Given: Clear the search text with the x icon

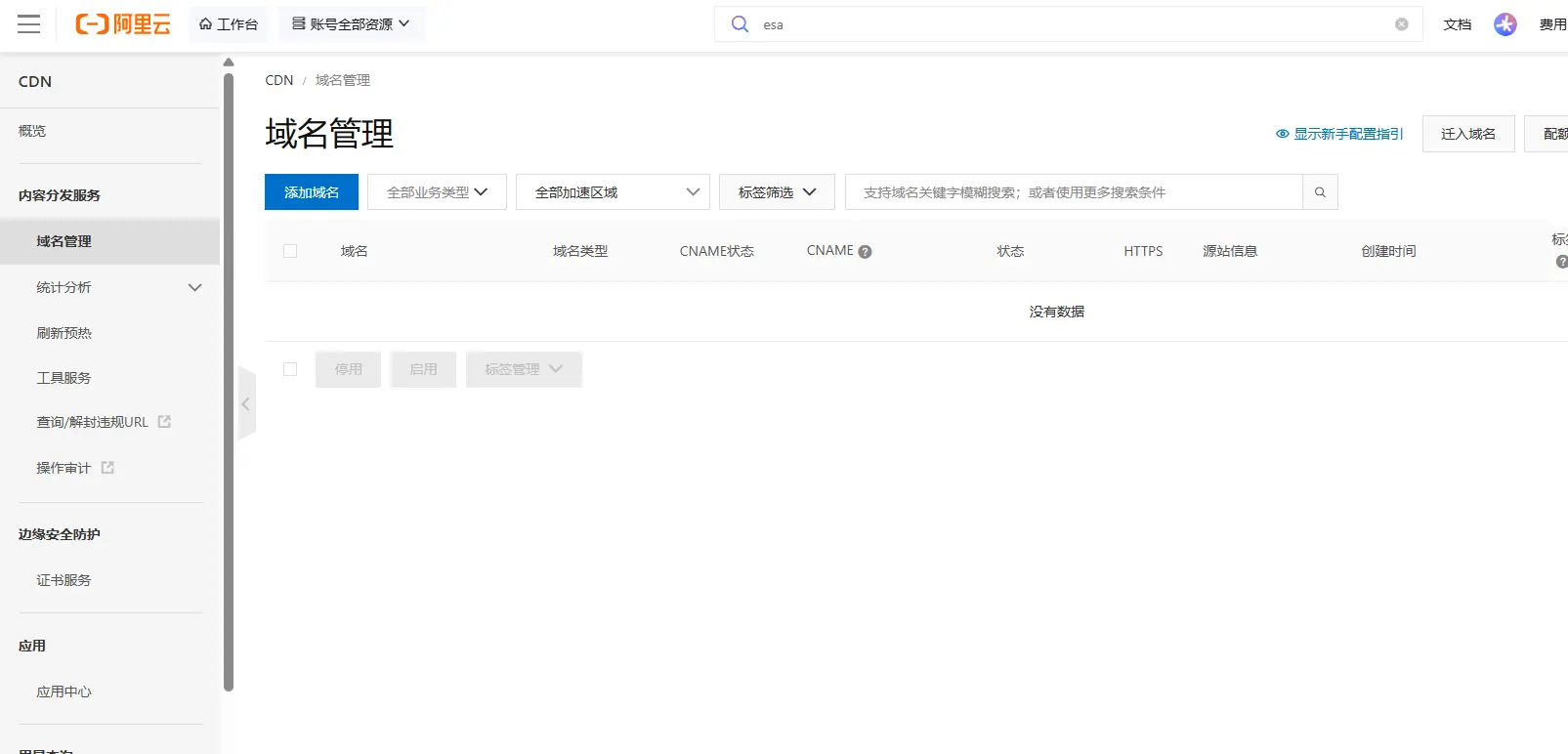Looking at the screenshot, I should coord(1402,24).
